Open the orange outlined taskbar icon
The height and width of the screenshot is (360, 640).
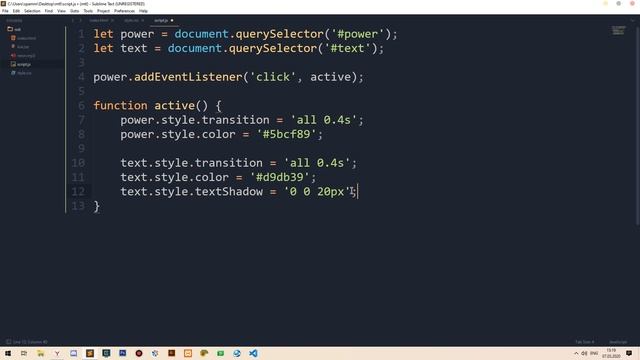[x=188, y=353]
